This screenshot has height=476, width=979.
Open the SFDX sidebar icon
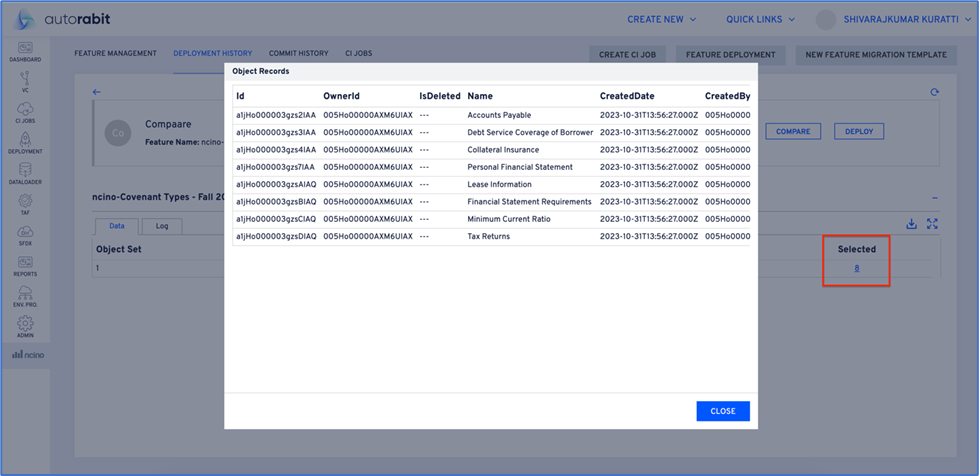(x=25, y=234)
